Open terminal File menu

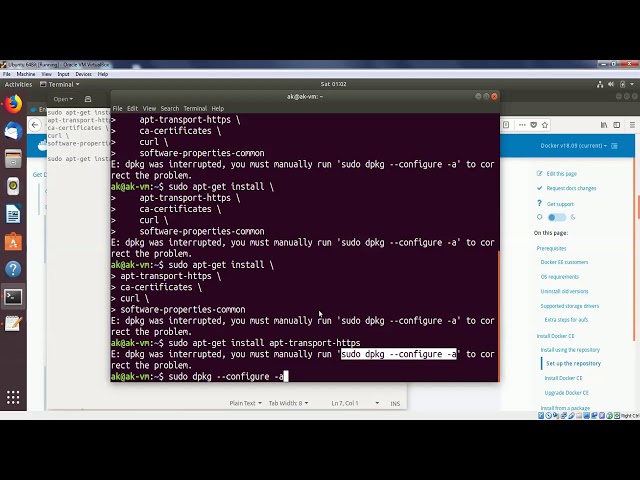118,109
